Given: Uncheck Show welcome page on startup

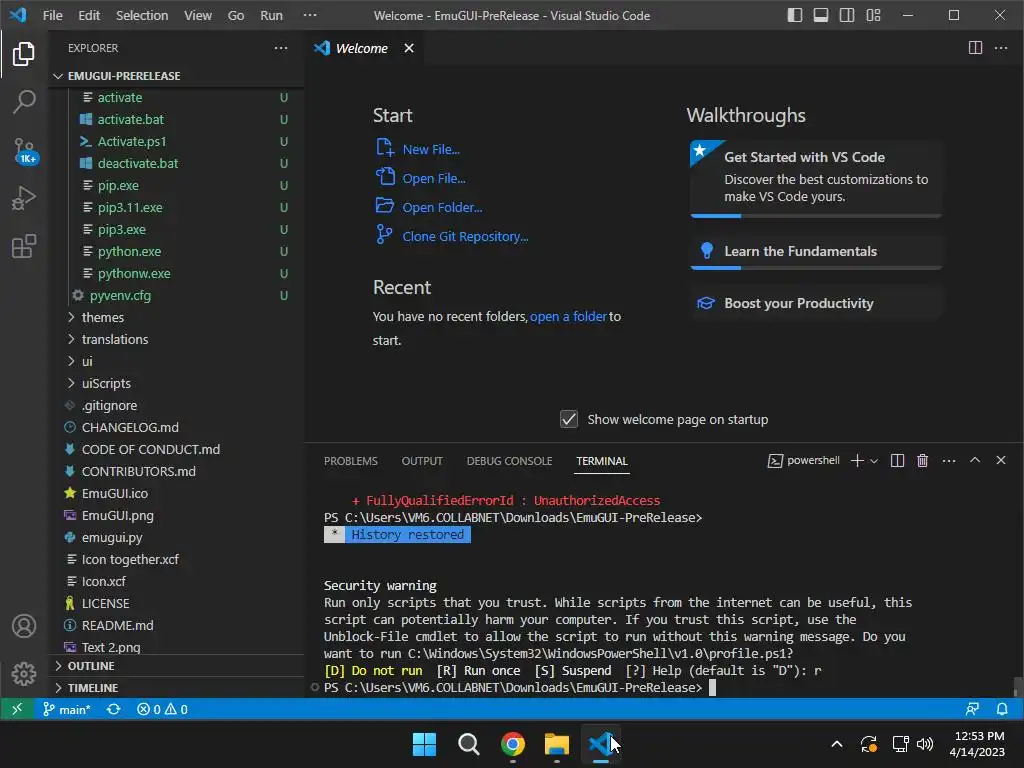Looking at the screenshot, I should point(569,419).
